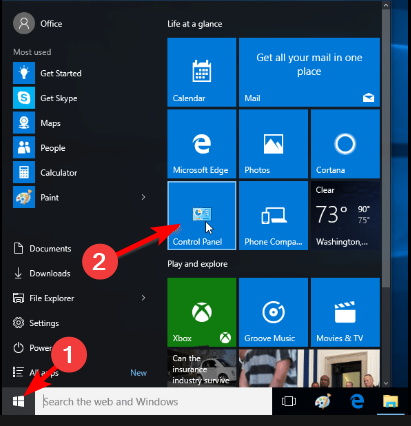Launch Paint from the taskbar
The image size is (411, 426).
coord(323,401)
